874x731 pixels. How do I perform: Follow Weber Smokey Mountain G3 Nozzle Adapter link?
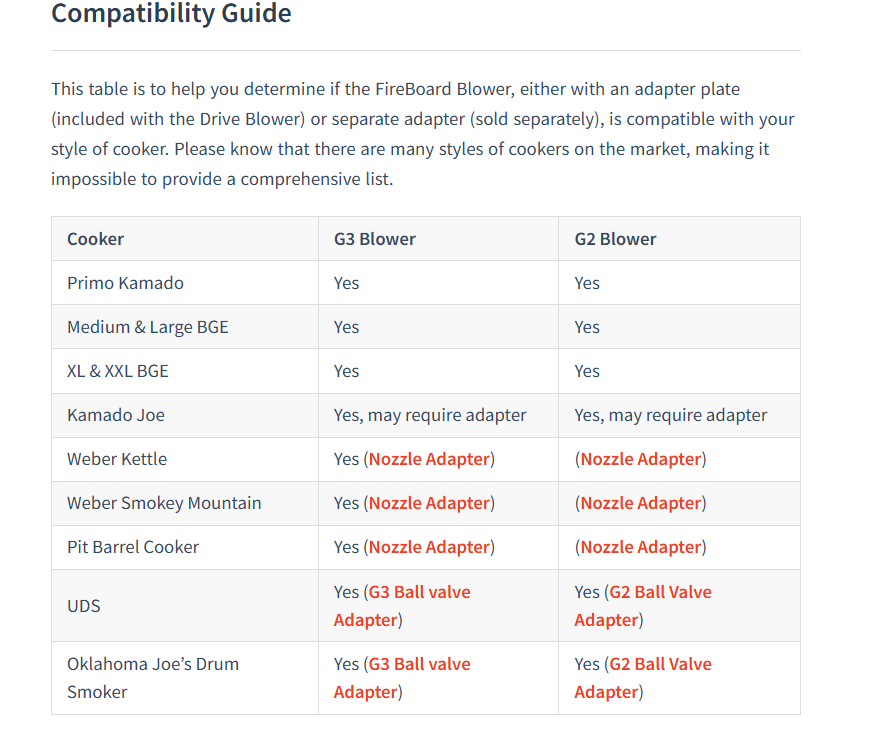click(x=429, y=503)
